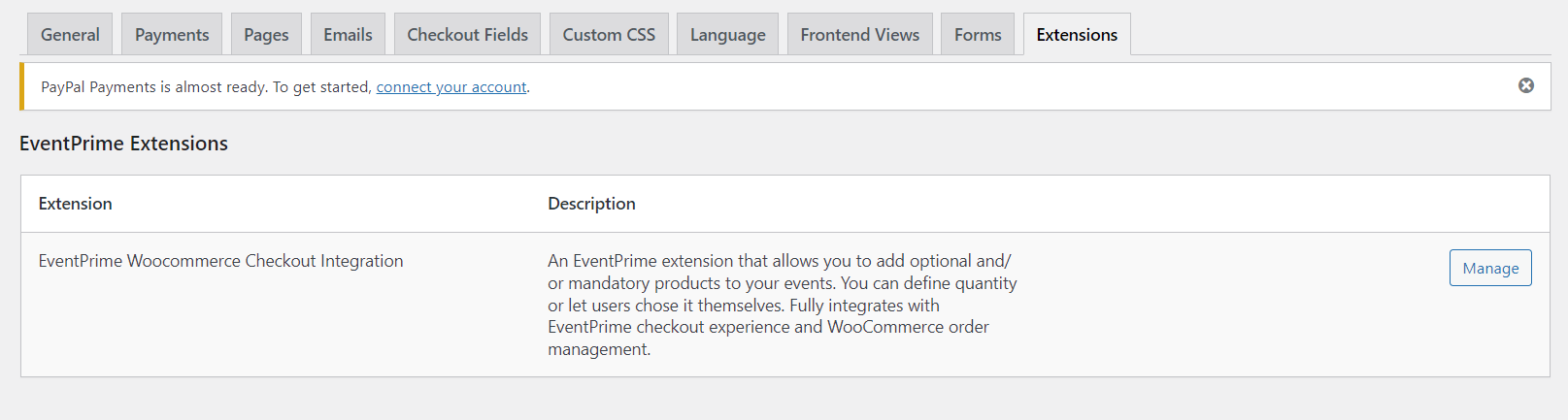Open the General settings tab

tap(70, 35)
